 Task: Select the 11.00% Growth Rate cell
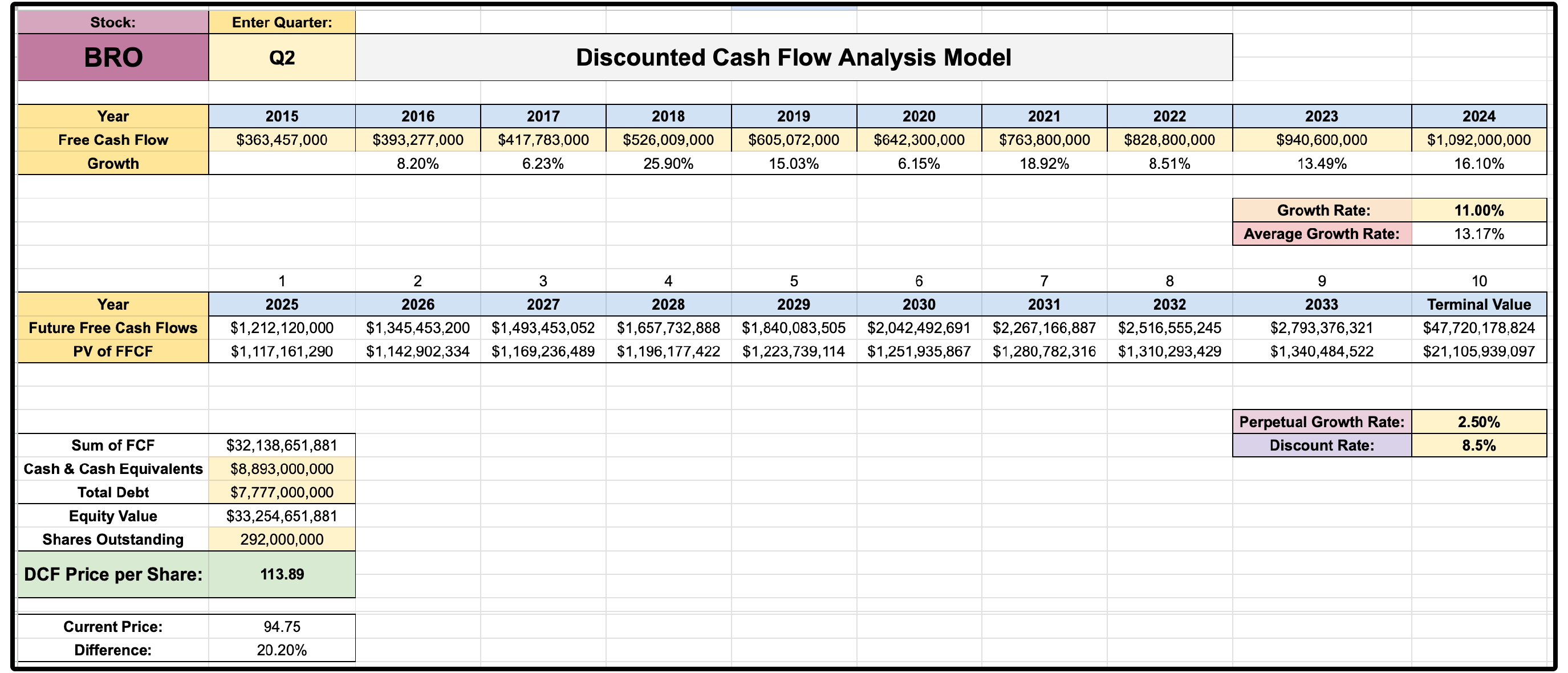pyautogui.click(x=1478, y=210)
